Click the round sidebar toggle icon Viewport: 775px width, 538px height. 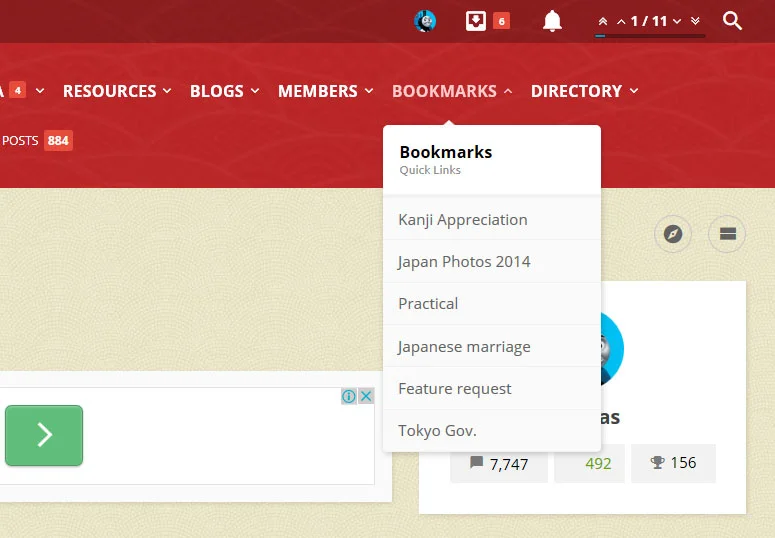[x=728, y=233]
